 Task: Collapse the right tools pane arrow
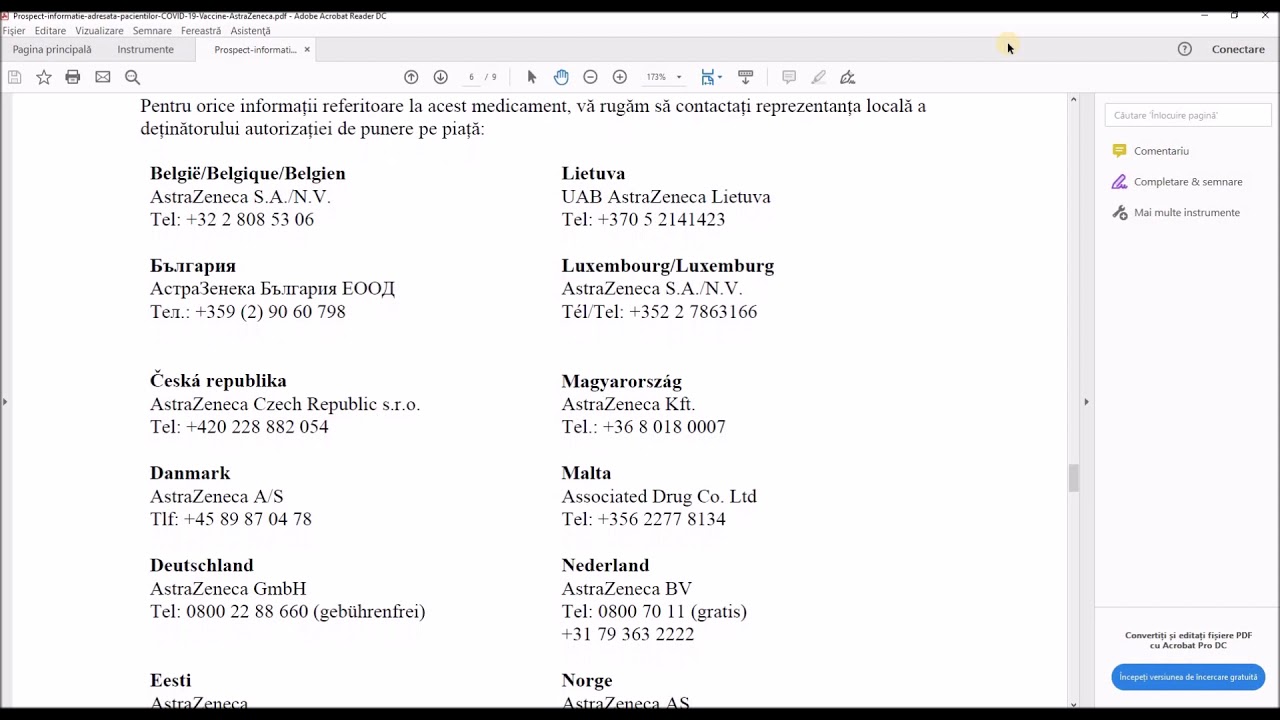(1086, 401)
